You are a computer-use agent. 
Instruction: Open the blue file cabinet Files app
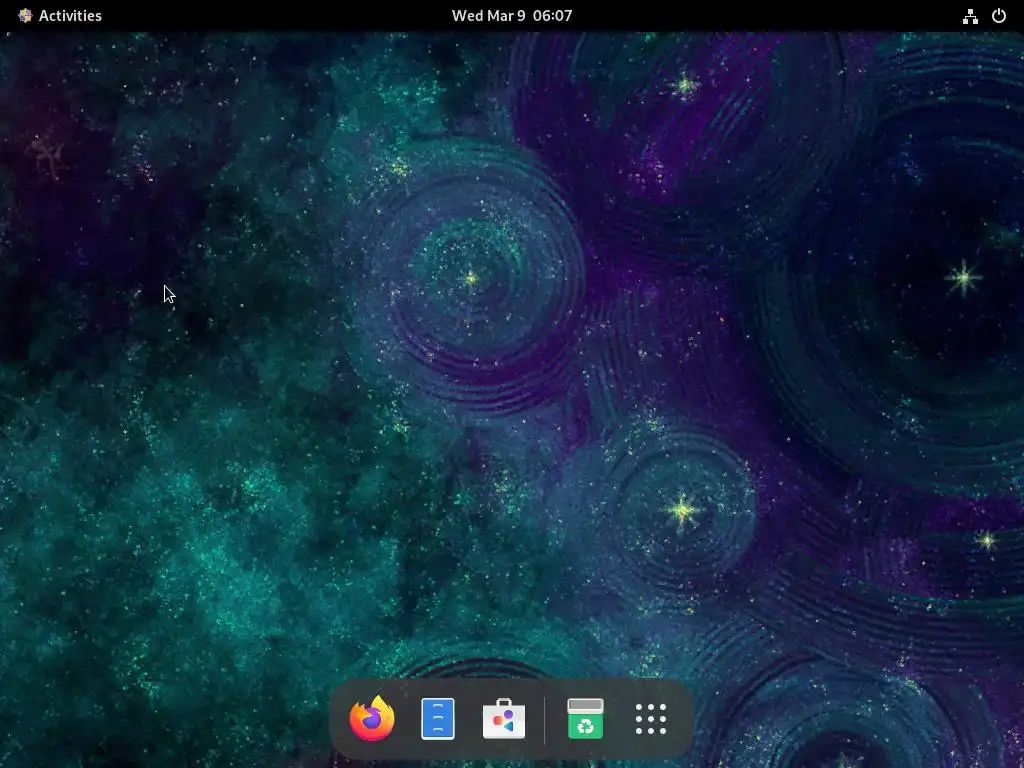tap(438, 718)
